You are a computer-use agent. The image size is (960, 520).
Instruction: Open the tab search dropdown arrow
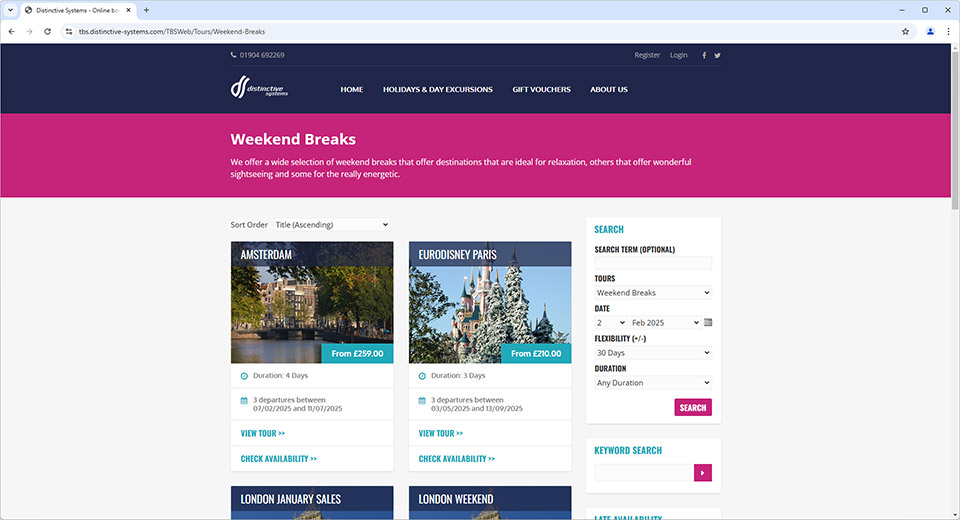tap(10, 10)
